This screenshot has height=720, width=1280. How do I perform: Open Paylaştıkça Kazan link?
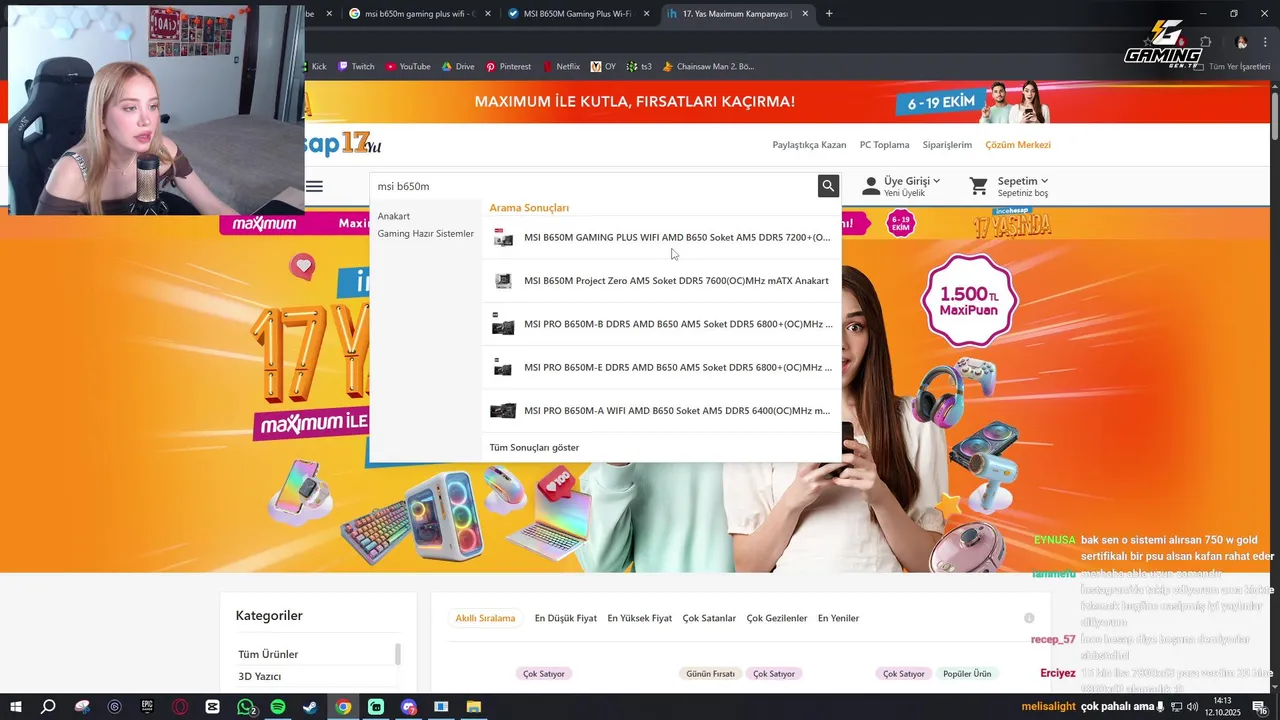pos(809,145)
